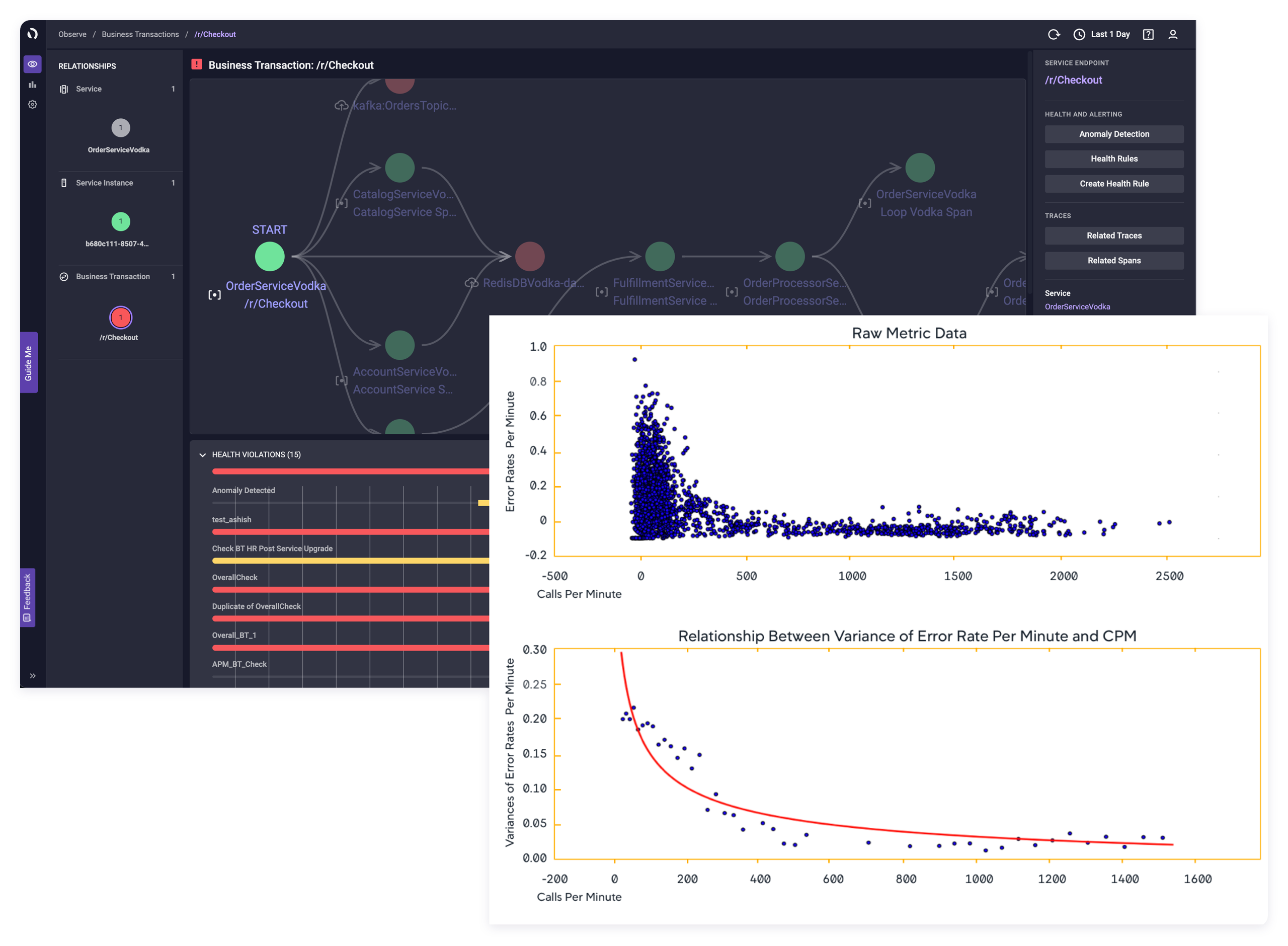Select the red /r/Checkout transaction node
1288x946 pixels.
pos(120,317)
